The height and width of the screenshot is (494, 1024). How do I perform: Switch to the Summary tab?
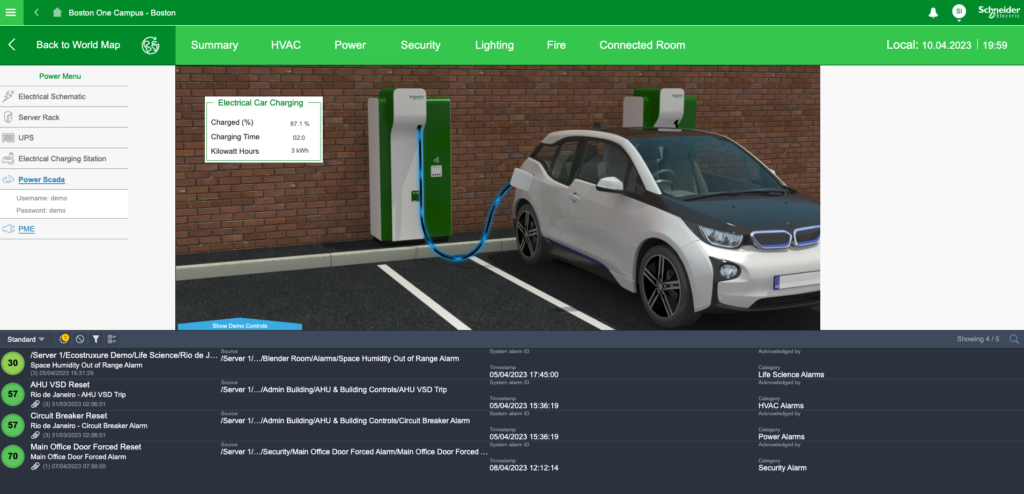(214, 45)
